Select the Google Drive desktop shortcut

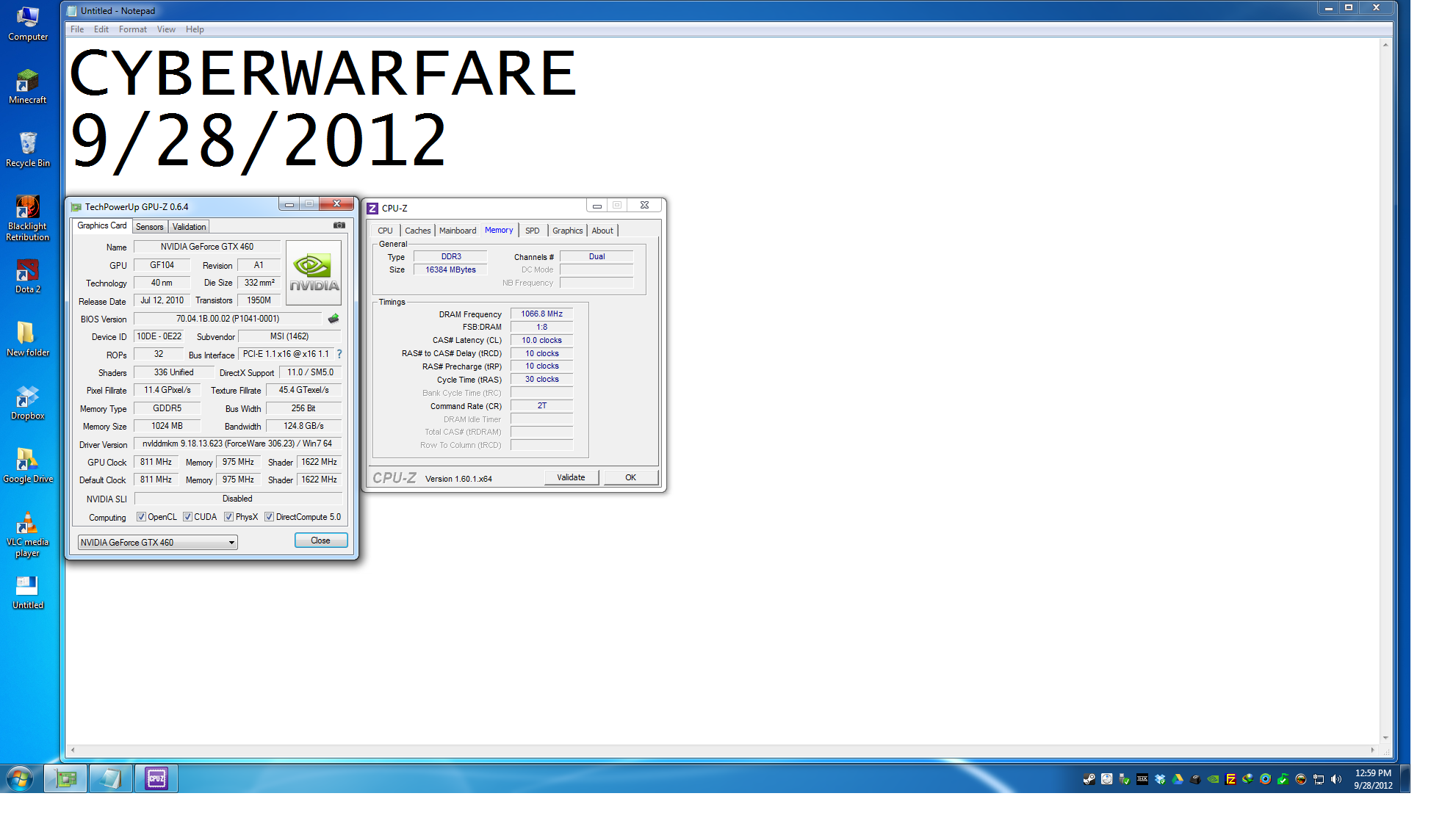[x=28, y=466]
